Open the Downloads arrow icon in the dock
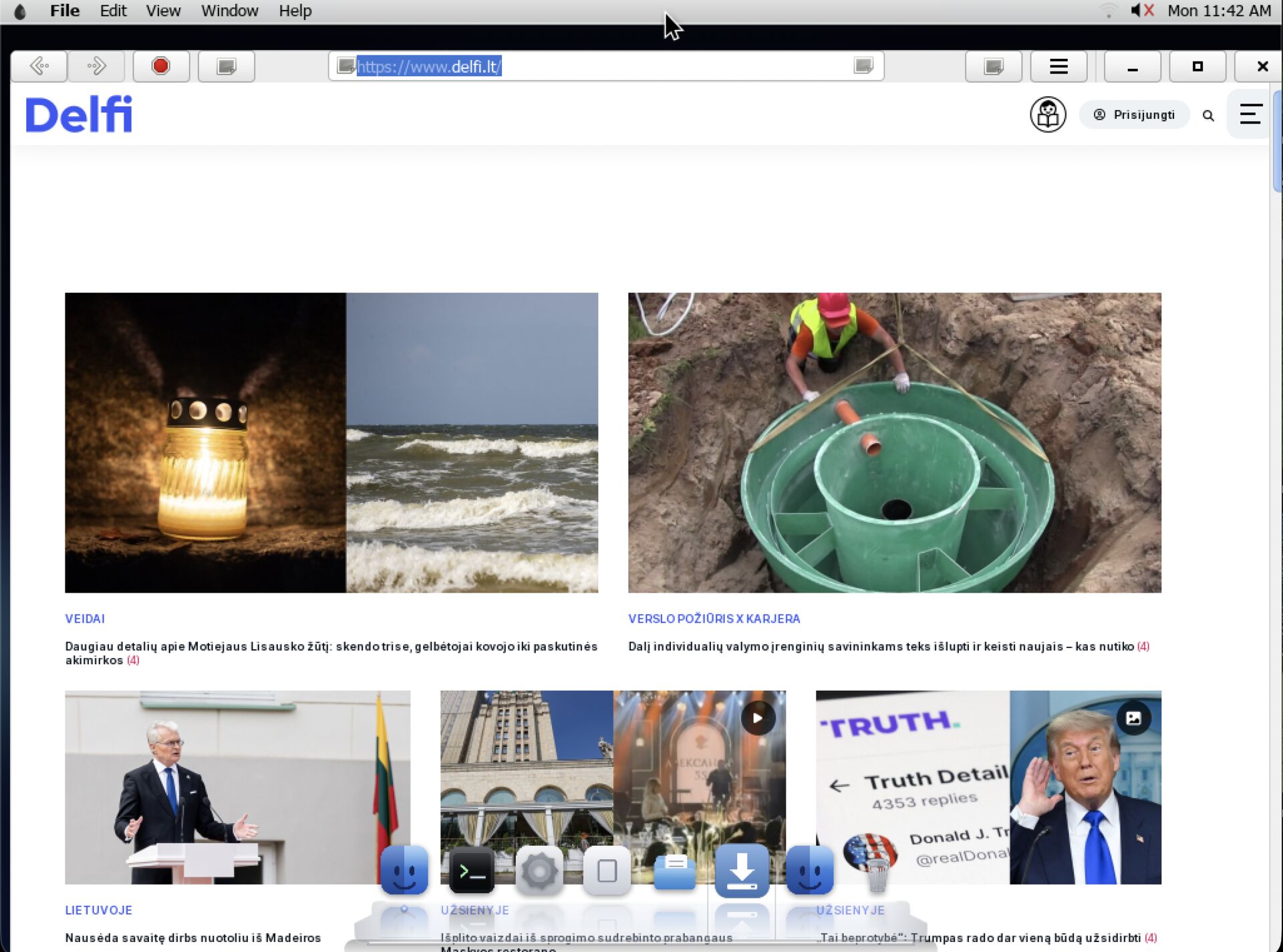 (742, 870)
